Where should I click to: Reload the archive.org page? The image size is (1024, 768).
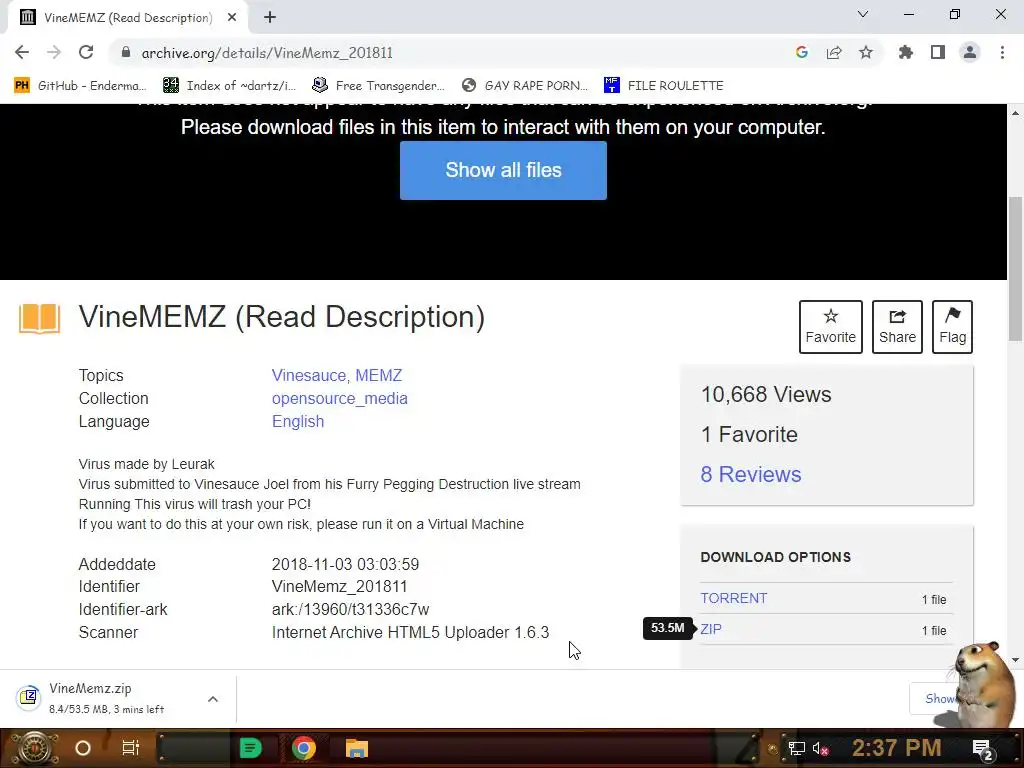(x=86, y=52)
